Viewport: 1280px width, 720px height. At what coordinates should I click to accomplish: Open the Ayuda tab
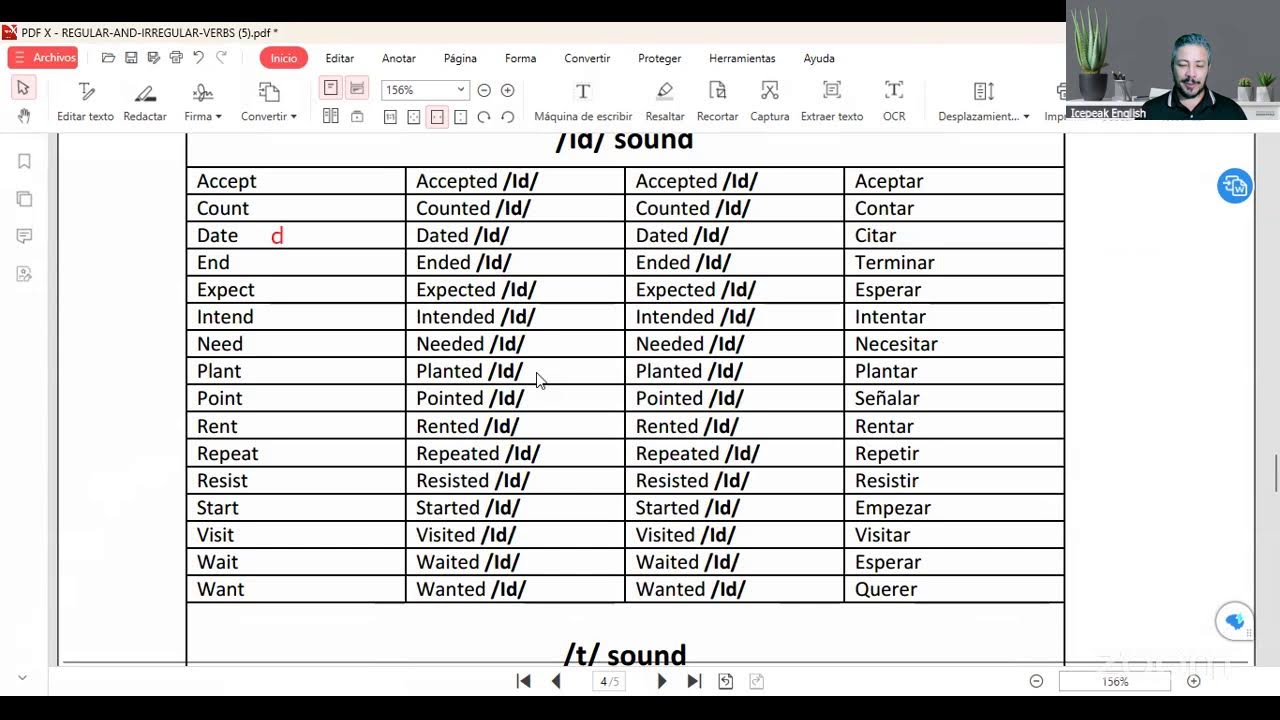pyautogui.click(x=819, y=58)
